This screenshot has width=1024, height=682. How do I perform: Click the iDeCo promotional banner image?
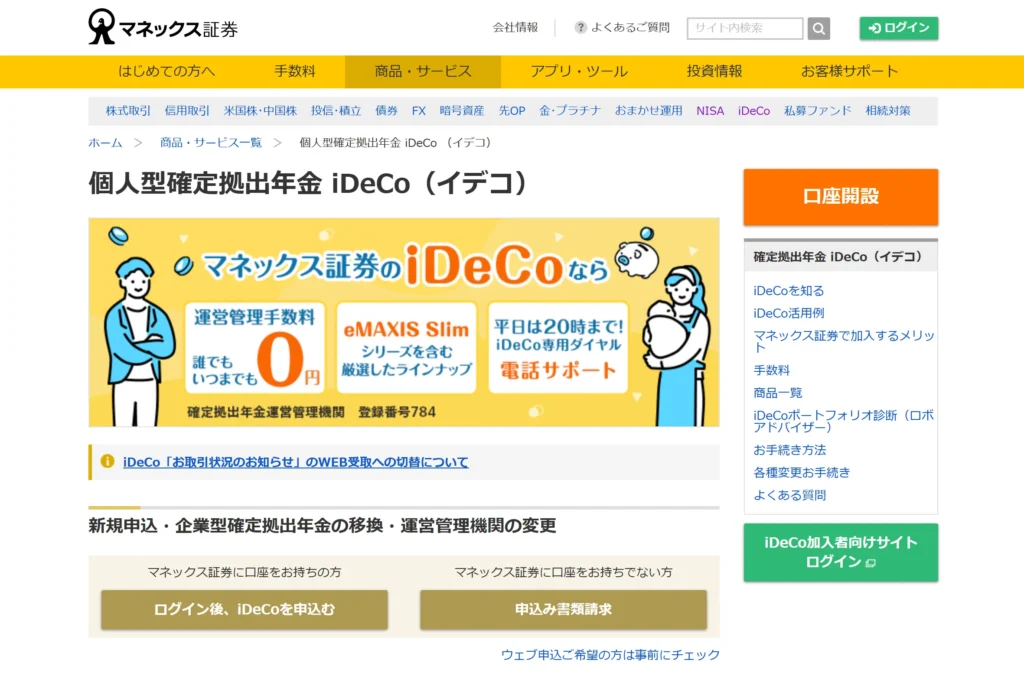(403, 322)
